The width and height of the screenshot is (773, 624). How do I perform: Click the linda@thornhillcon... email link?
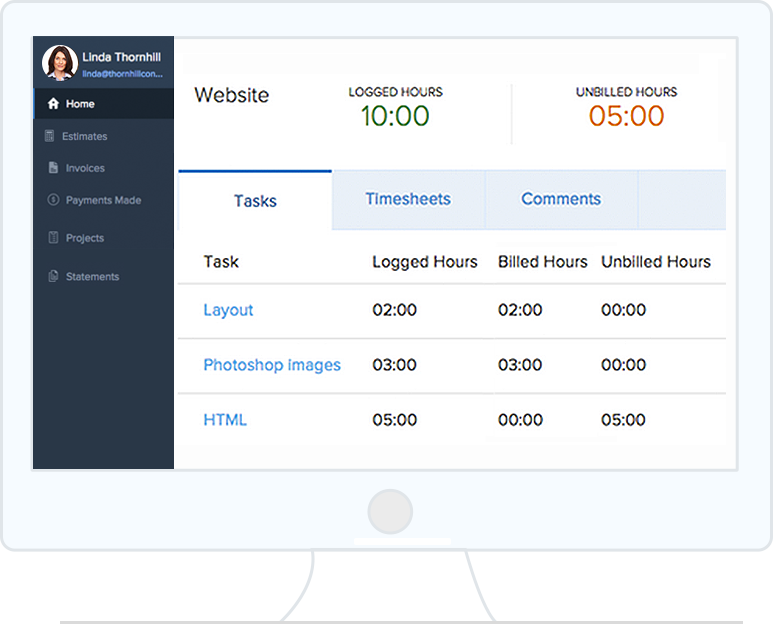click(x=122, y=74)
